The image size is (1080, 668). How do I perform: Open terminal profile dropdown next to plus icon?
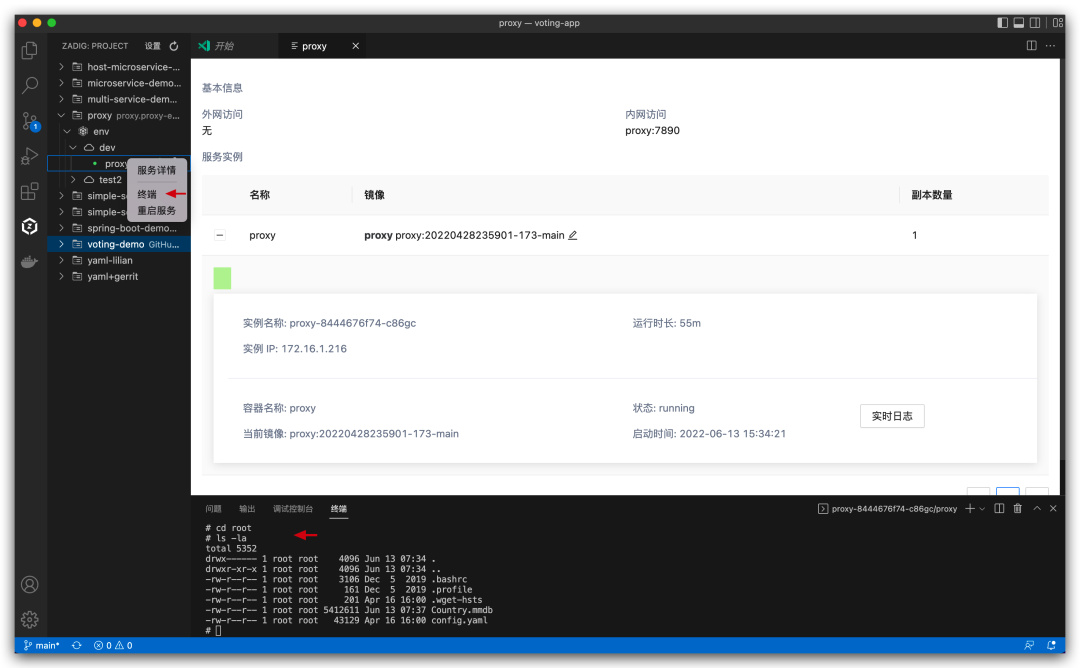coord(982,508)
